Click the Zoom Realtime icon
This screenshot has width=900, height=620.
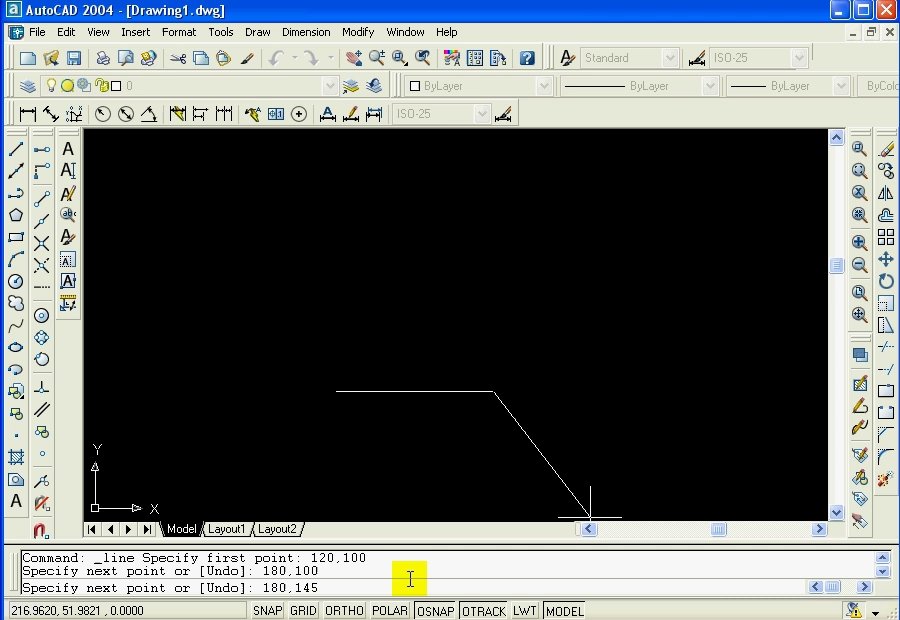click(377, 58)
